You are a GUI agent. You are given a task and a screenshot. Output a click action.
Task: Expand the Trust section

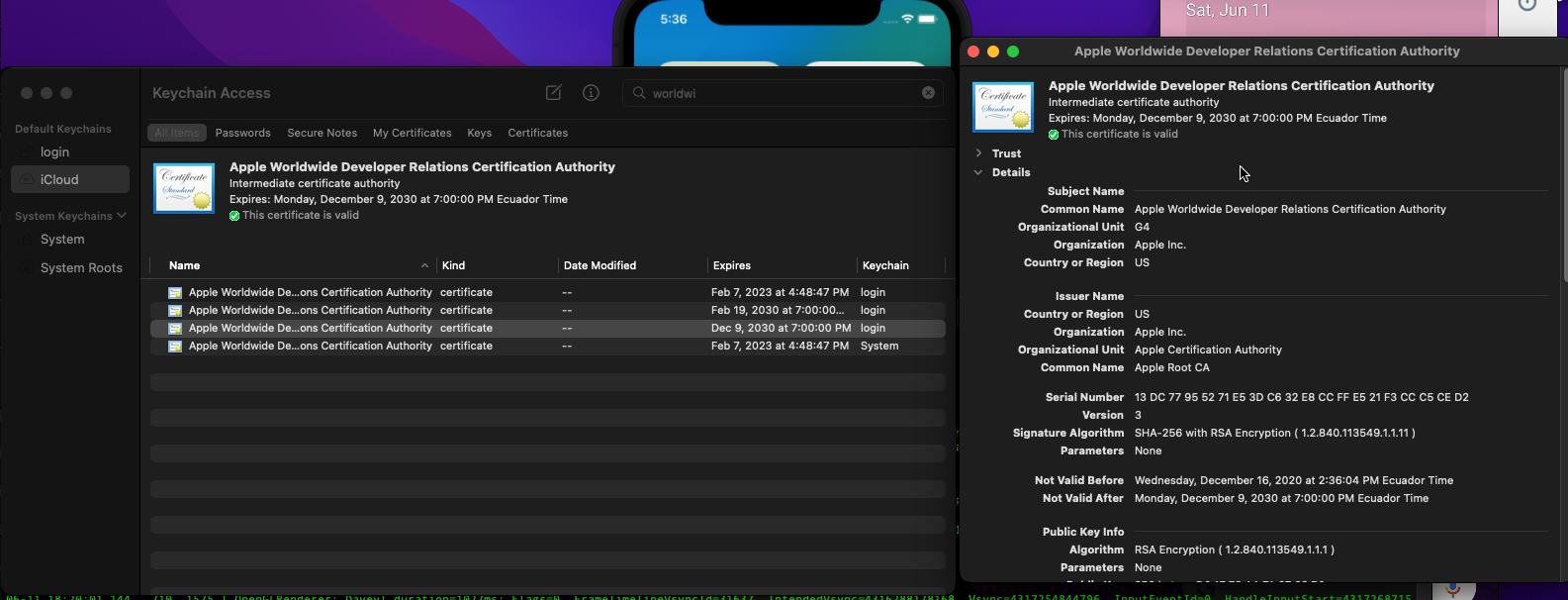click(978, 153)
